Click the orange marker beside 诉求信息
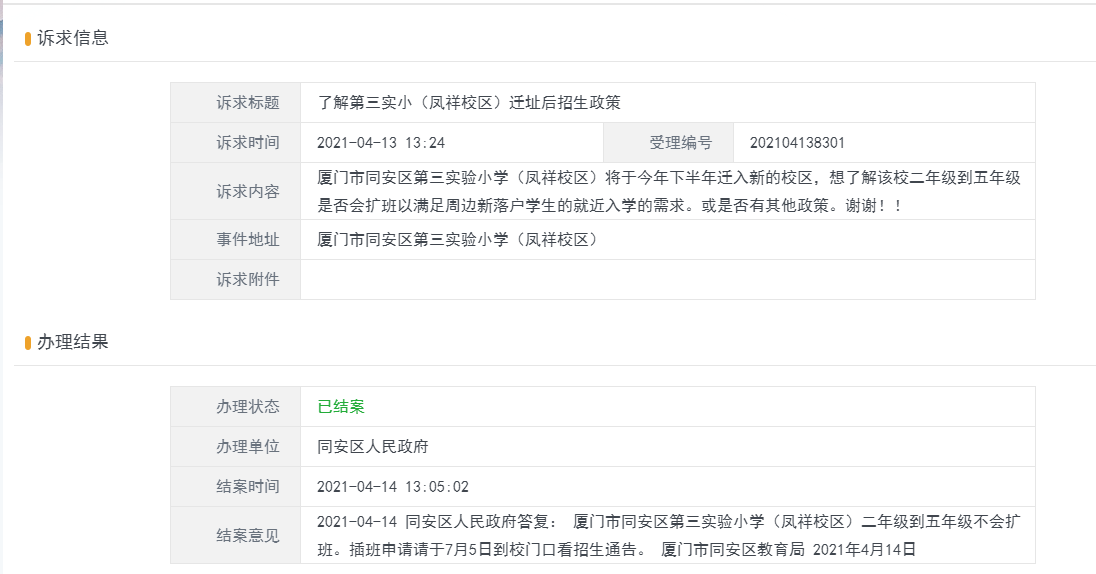Screen dimensions: 1096x574 coord(28,38)
